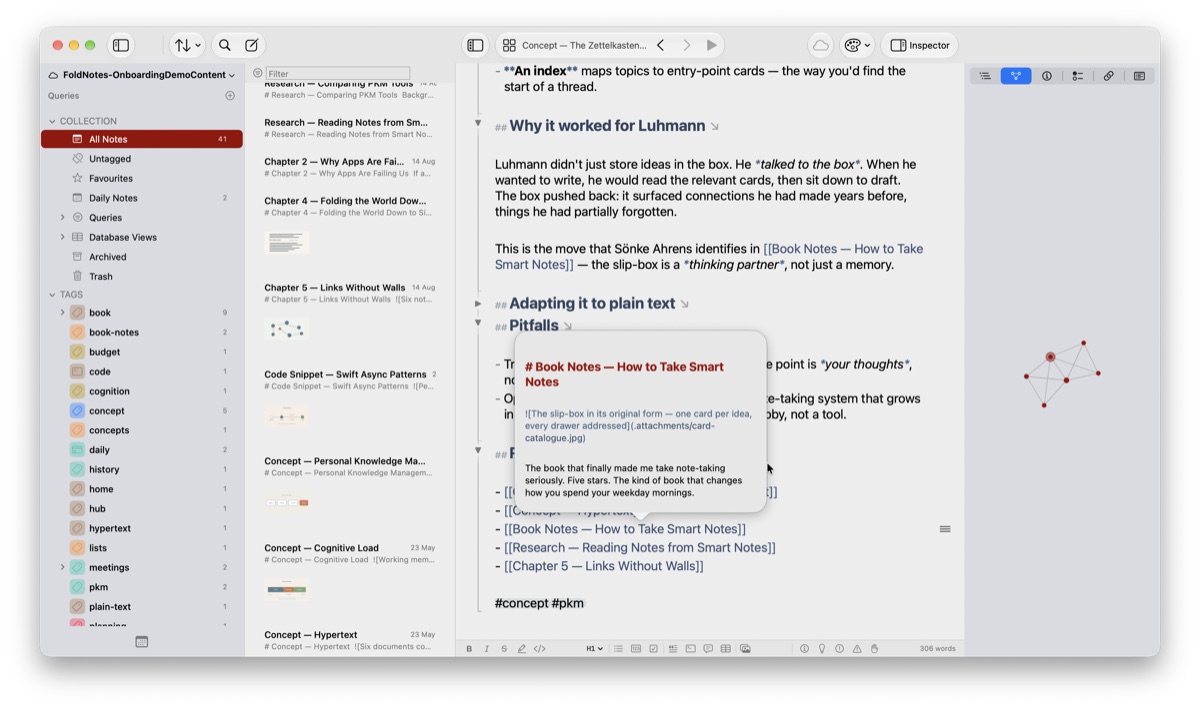Open the document title Concept — The Zettelkasten

tap(584, 45)
